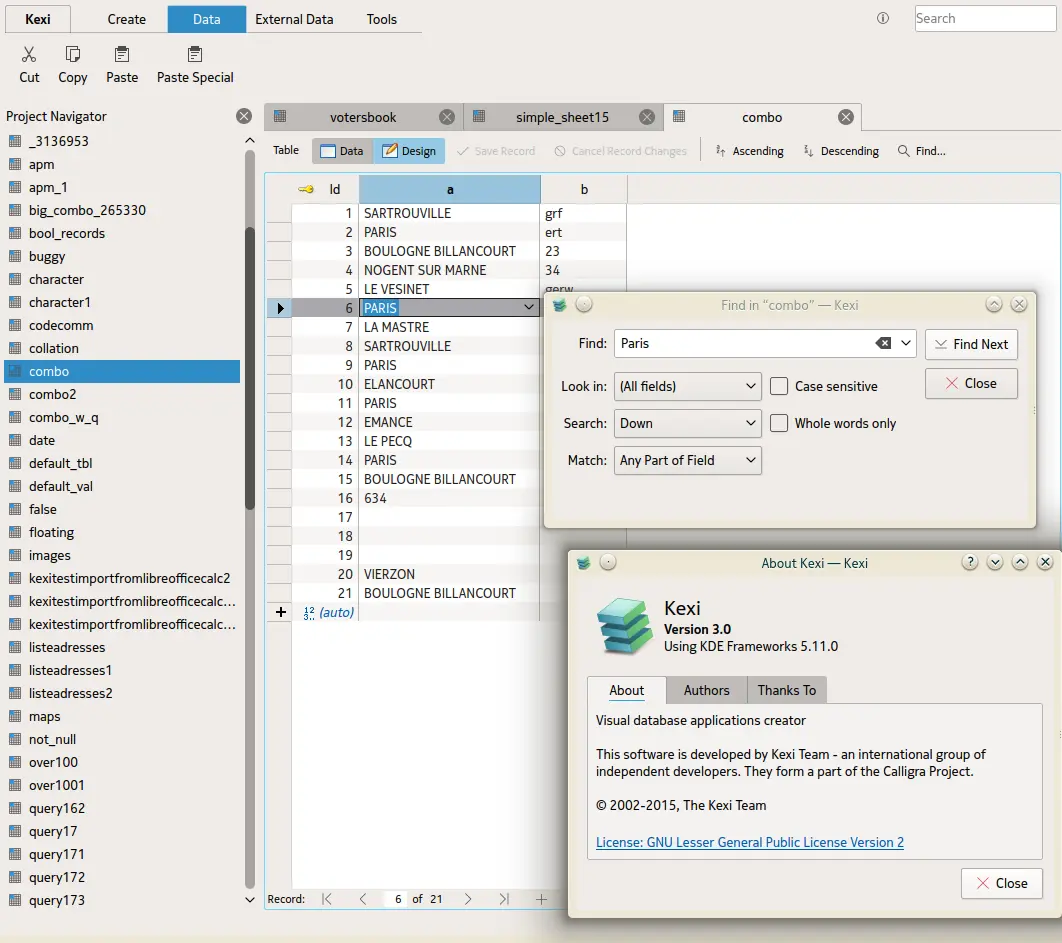Switch to the Authors tab
The height and width of the screenshot is (943, 1062).
(706, 690)
